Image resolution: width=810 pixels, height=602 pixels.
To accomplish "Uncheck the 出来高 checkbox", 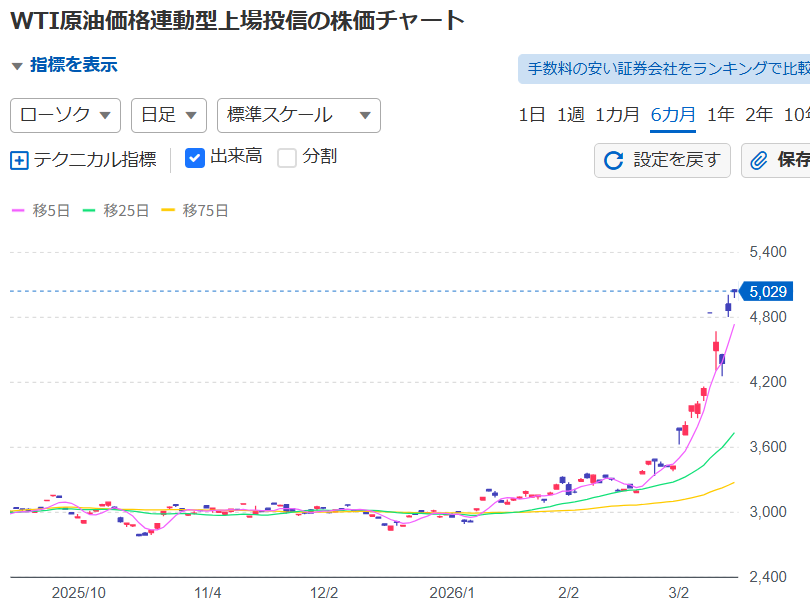I will pyautogui.click(x=196, y=158).
